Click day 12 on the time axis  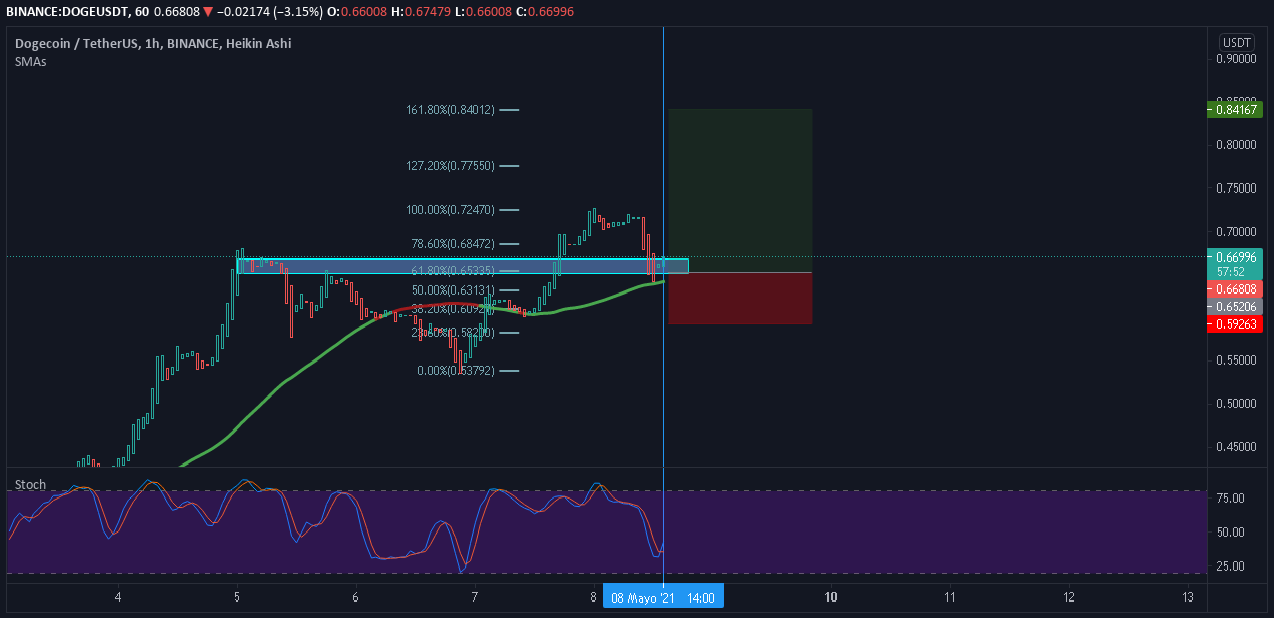tap(1069, 598)
